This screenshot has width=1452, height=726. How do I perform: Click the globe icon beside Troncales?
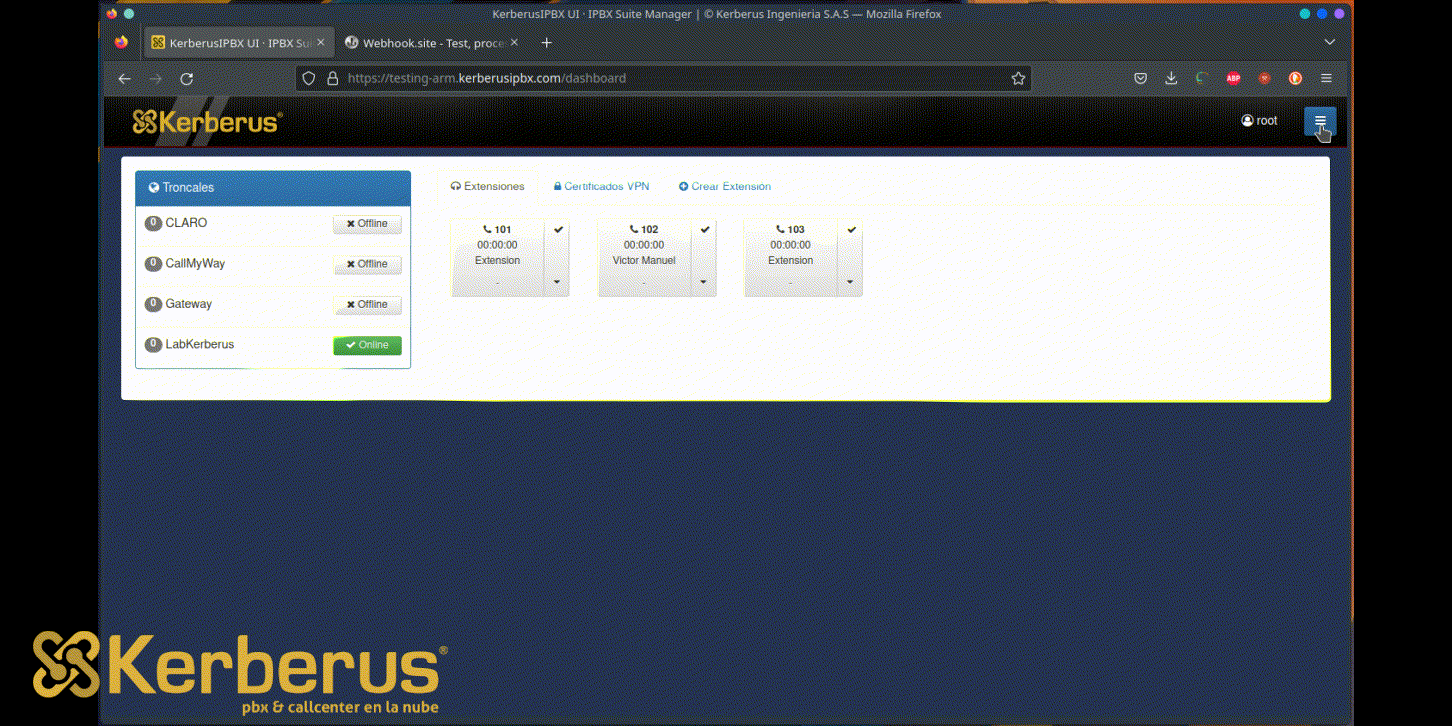pyautogui.click(x=154, y=187)
